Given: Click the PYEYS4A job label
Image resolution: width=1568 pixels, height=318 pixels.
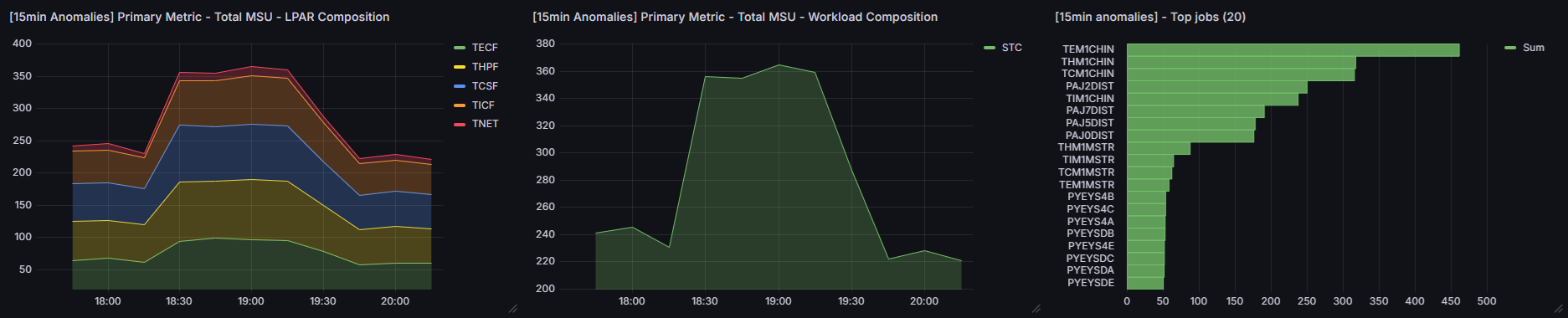Looking at the screenshot, I should pyautogui.click(x=1090, y=222).
